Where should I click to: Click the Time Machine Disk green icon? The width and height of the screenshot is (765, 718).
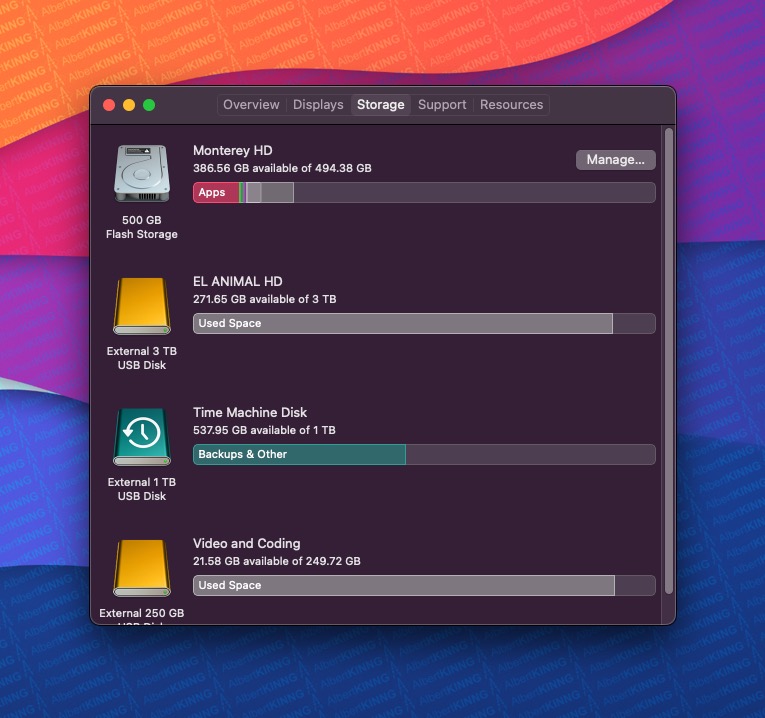click(141, 437)
